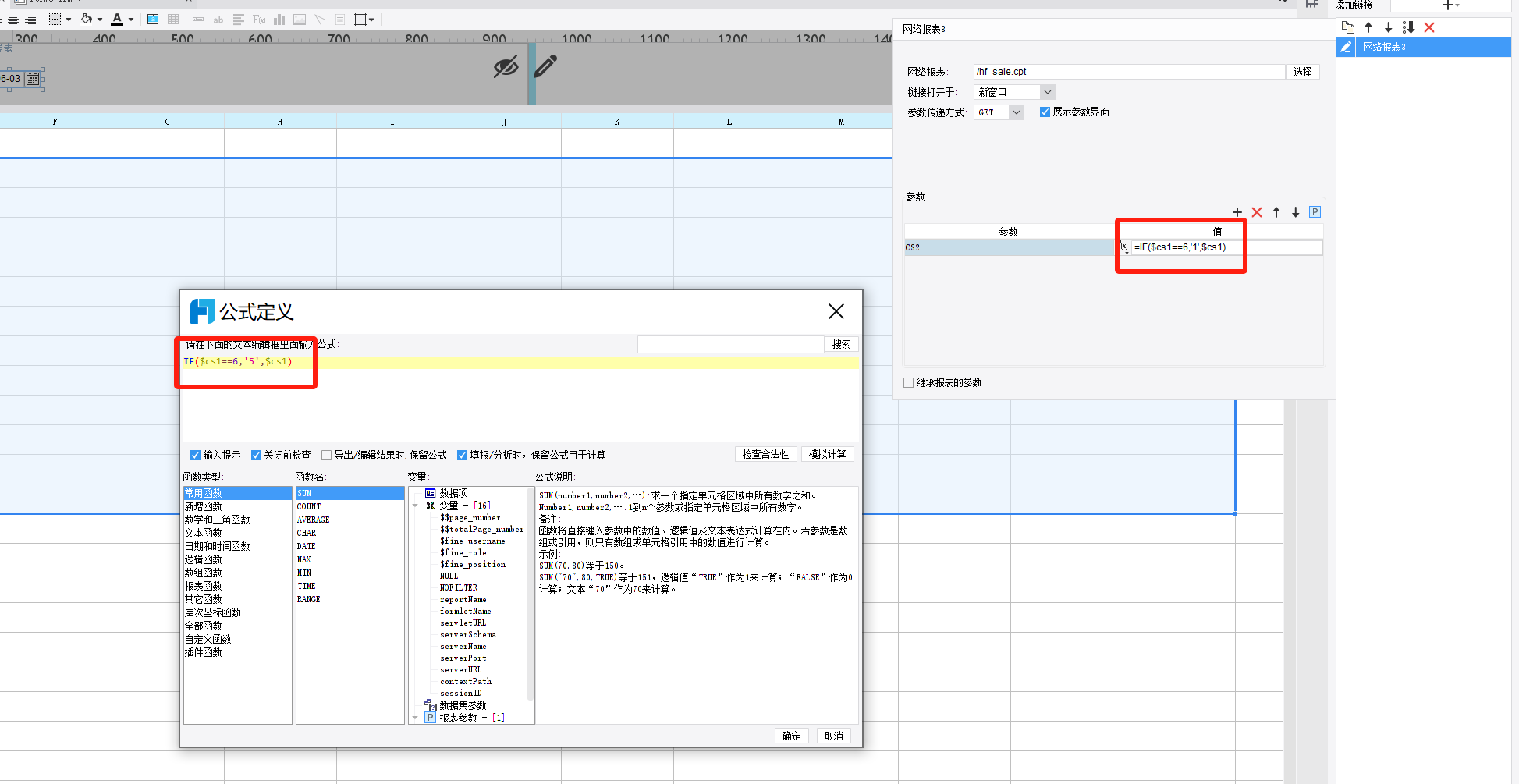Open border style dropdown arrow
This screenshot has width=1519, height=784.
click(68, 20)
